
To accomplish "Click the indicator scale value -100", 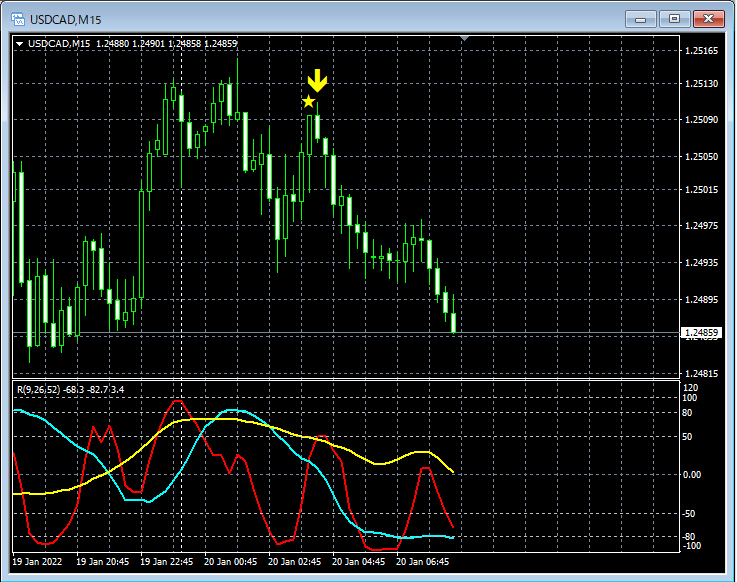I will 691,546.
